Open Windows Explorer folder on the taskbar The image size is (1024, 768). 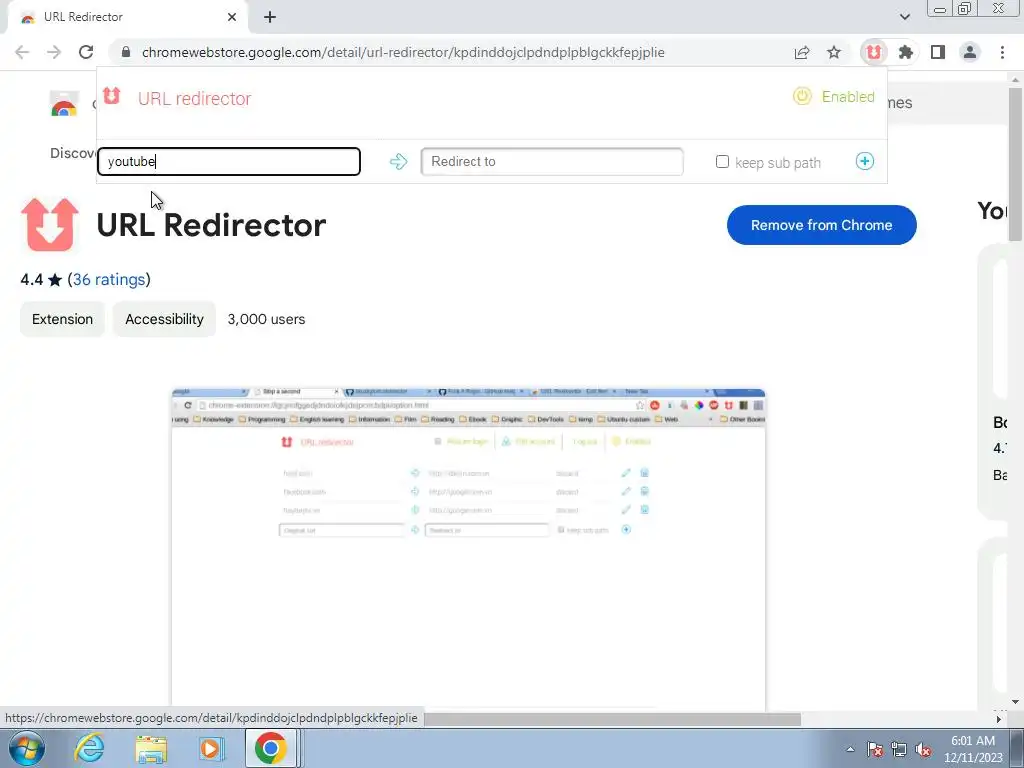click(x=151, y=748)
